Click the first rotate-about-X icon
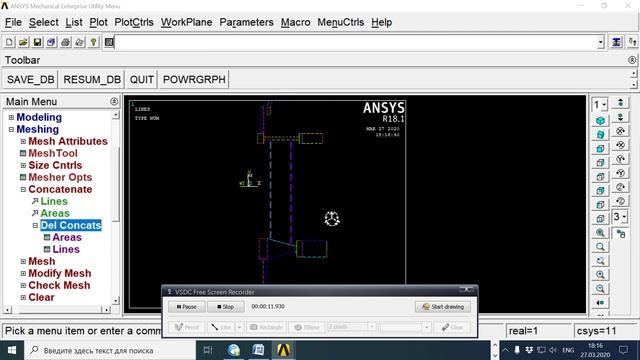640x360 pixels. (x=620, y=131)
